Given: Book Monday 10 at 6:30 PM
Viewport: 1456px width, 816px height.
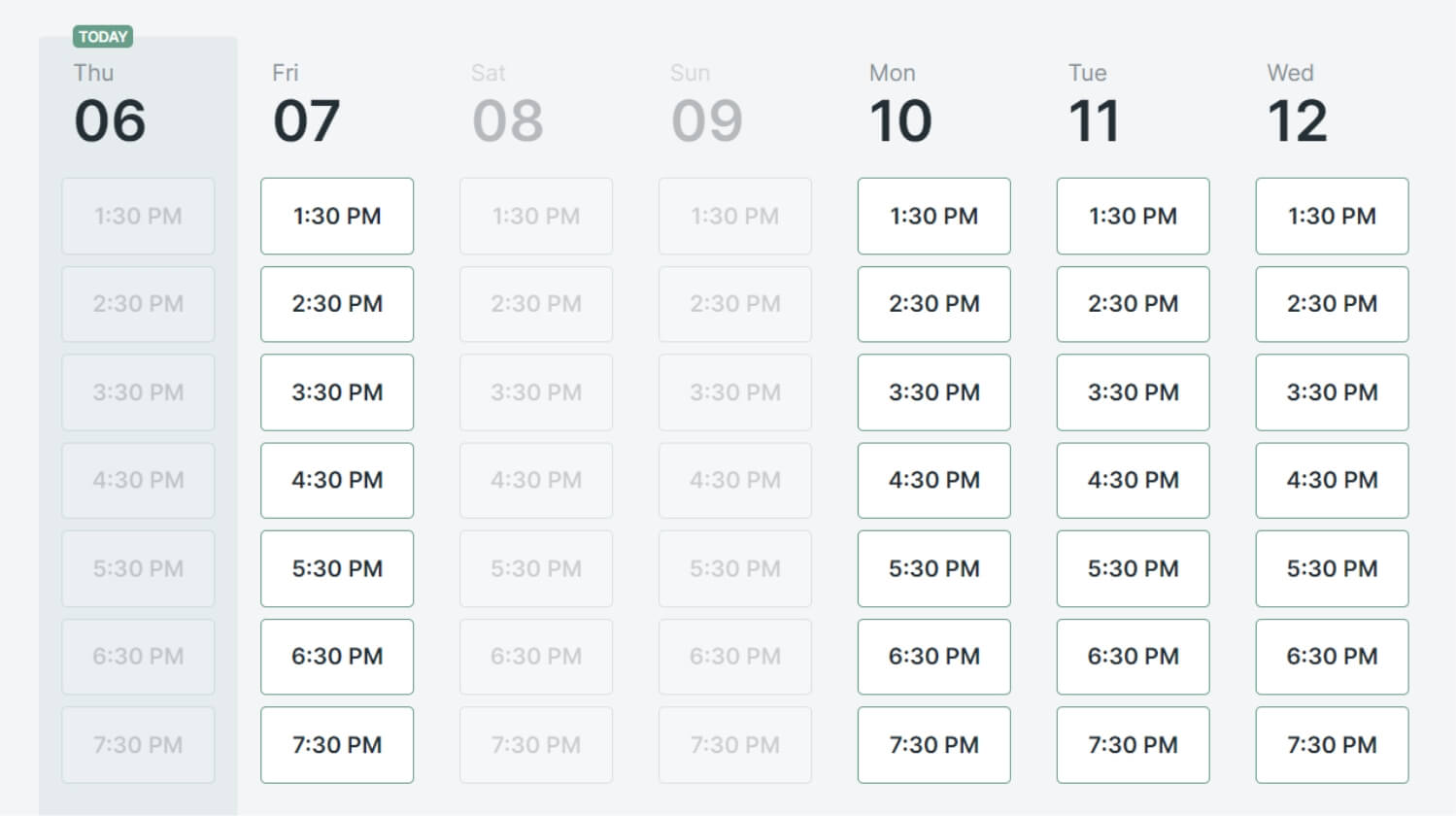Looking at the screenshot, I should click(x=934, y=657).
